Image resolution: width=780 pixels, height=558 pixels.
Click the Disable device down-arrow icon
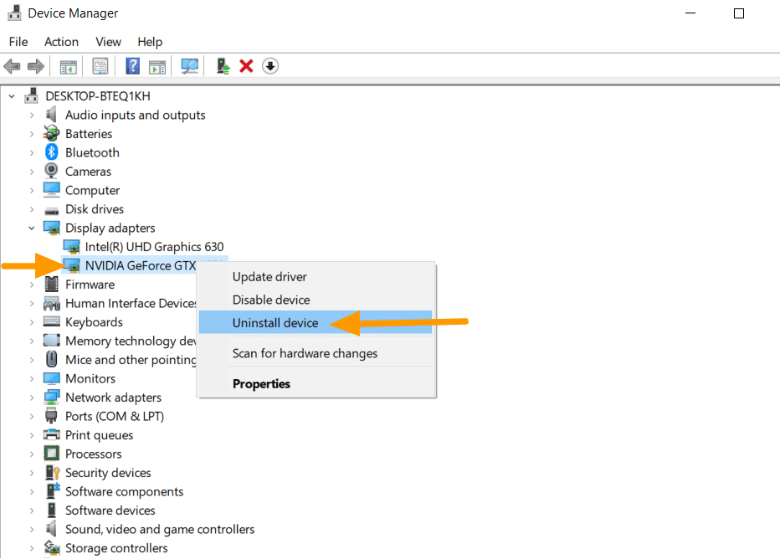coord(270,66)
